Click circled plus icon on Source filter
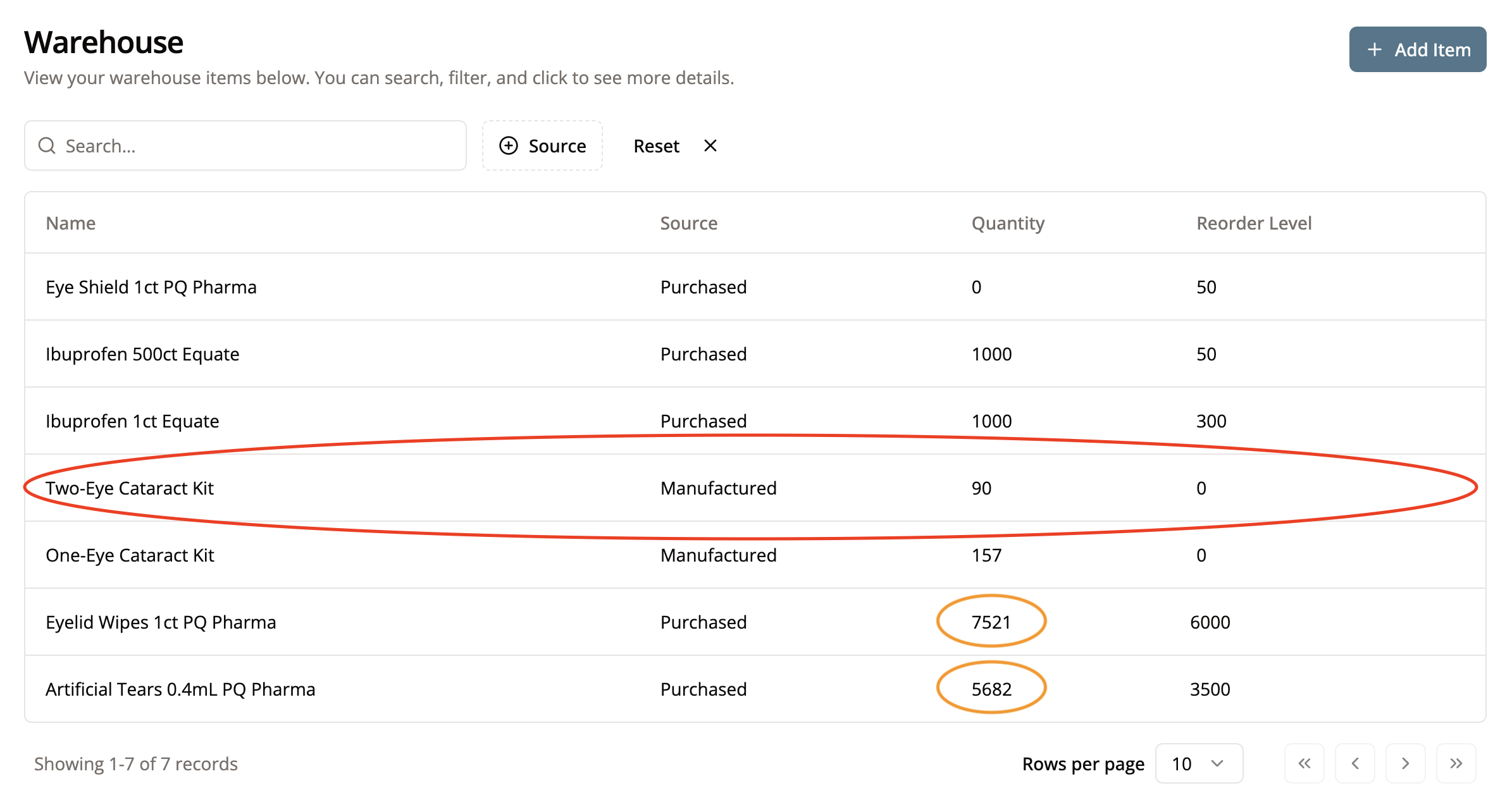 [509, 146]
